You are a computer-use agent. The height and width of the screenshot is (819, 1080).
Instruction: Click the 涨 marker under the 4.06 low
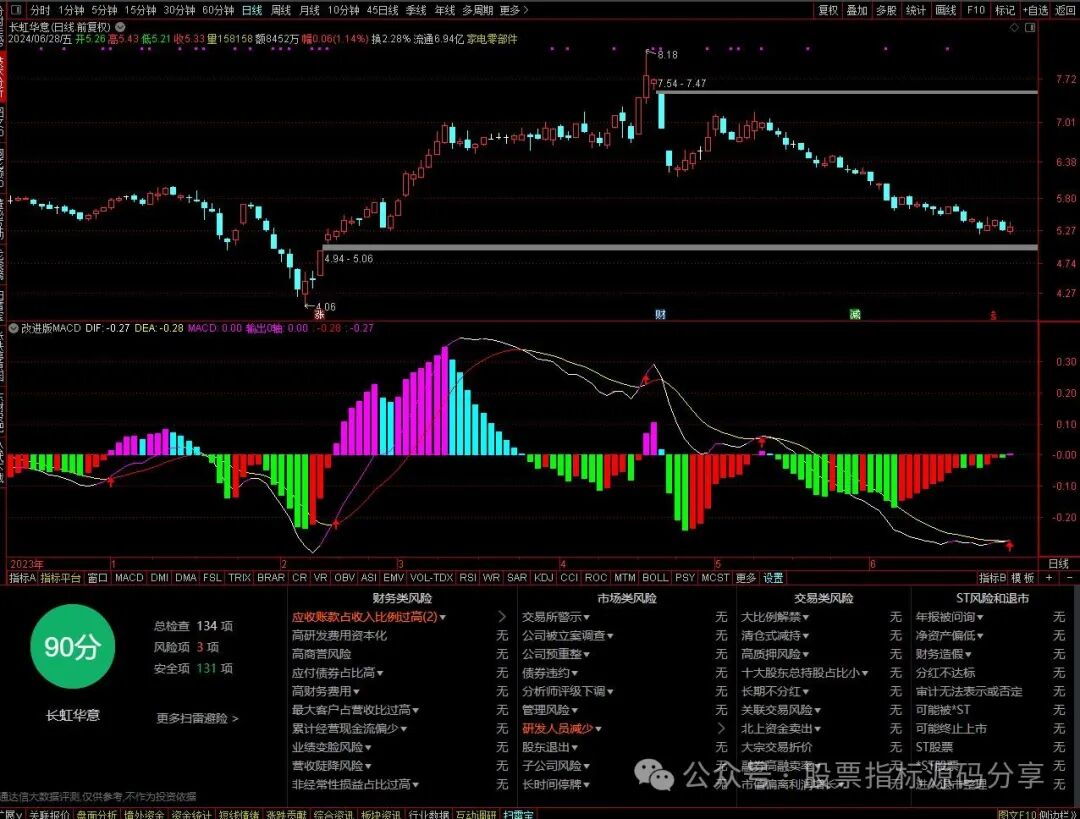tap(319, 314)
